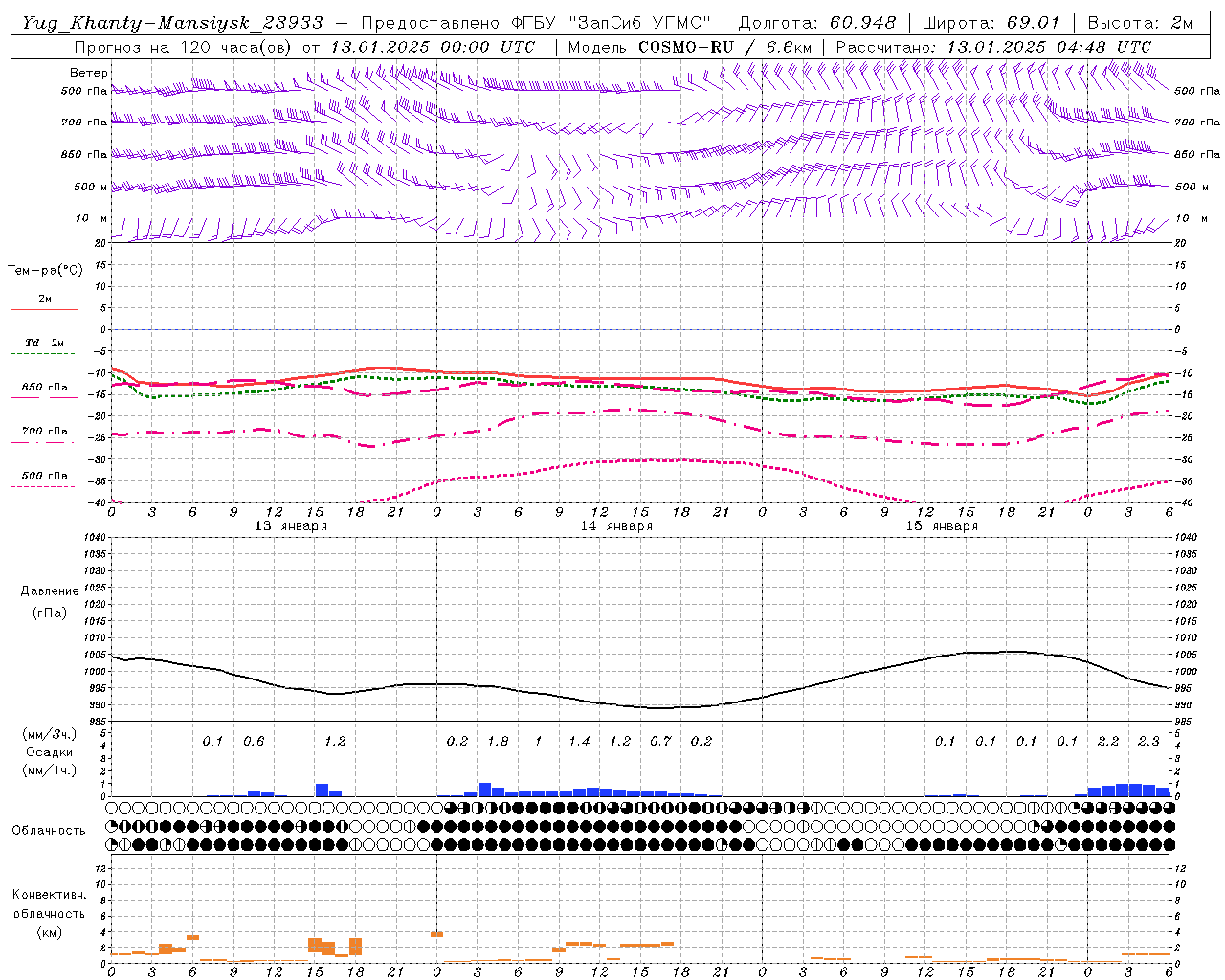Click the Высота: 2м header field
1225x980 pixels.
pyautogui.click(x=1140, y=23)
